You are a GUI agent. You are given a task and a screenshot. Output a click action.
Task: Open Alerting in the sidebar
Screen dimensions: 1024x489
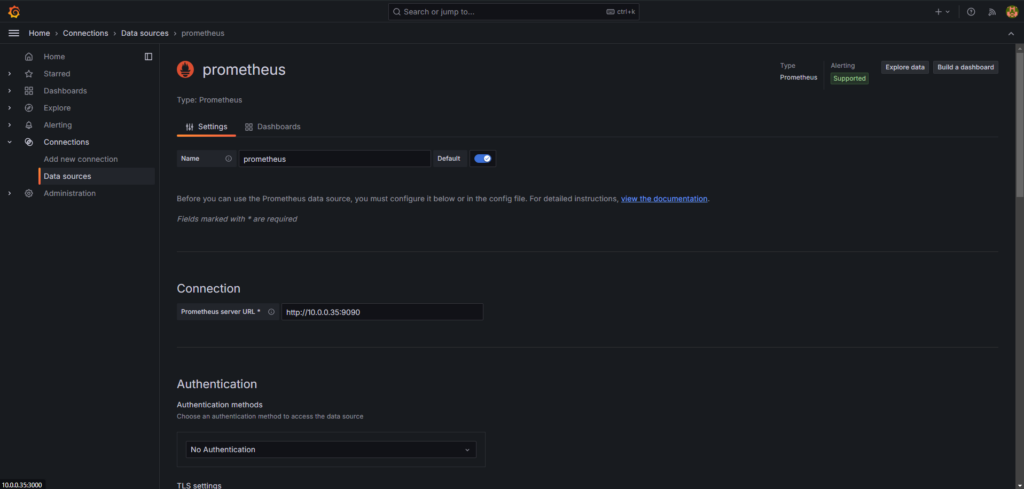point(57,125)
